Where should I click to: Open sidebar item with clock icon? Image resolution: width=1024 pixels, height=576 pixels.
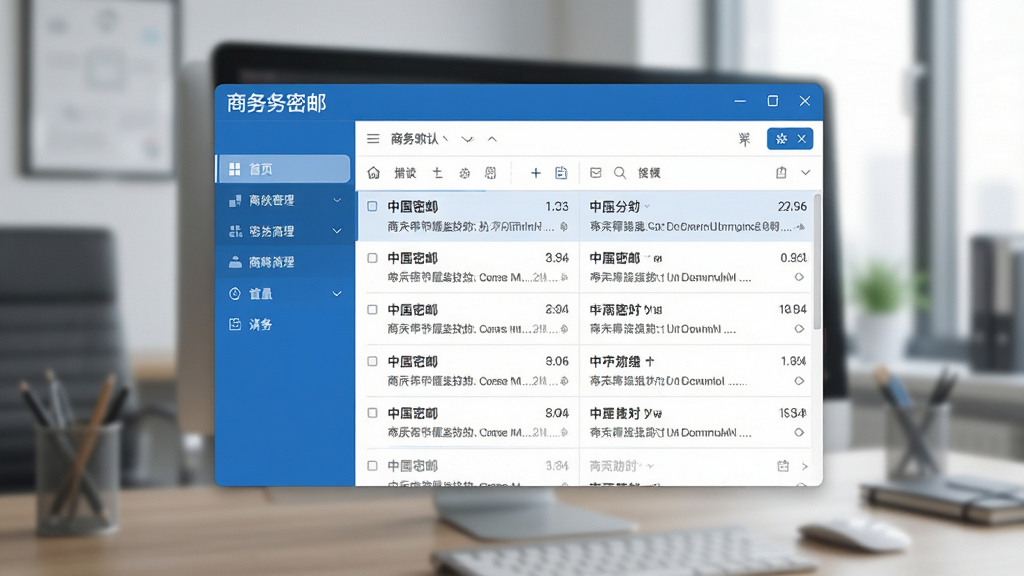(283, 294)
